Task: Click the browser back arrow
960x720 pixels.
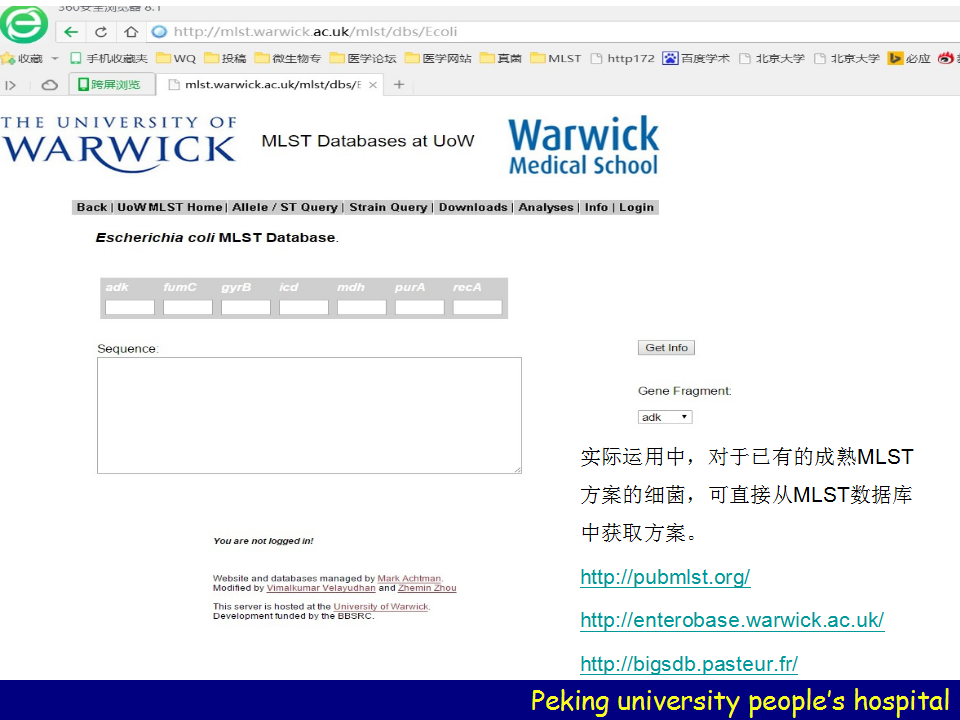Action: pos(71,32)
